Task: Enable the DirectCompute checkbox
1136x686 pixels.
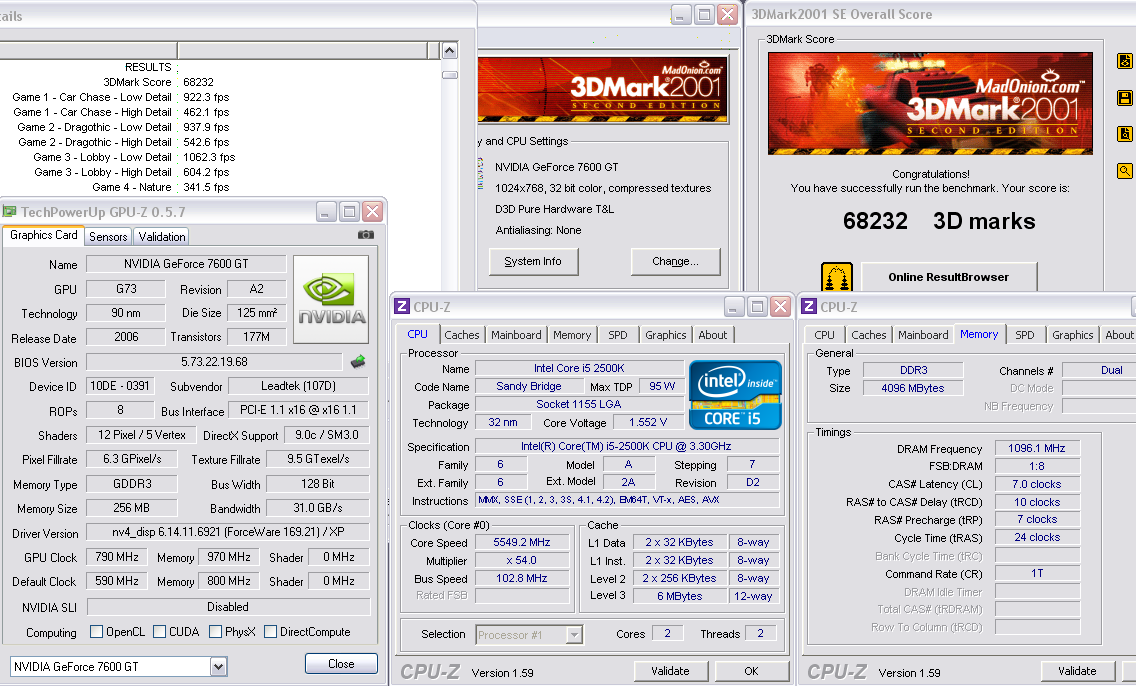Action: tap(270, 632)
